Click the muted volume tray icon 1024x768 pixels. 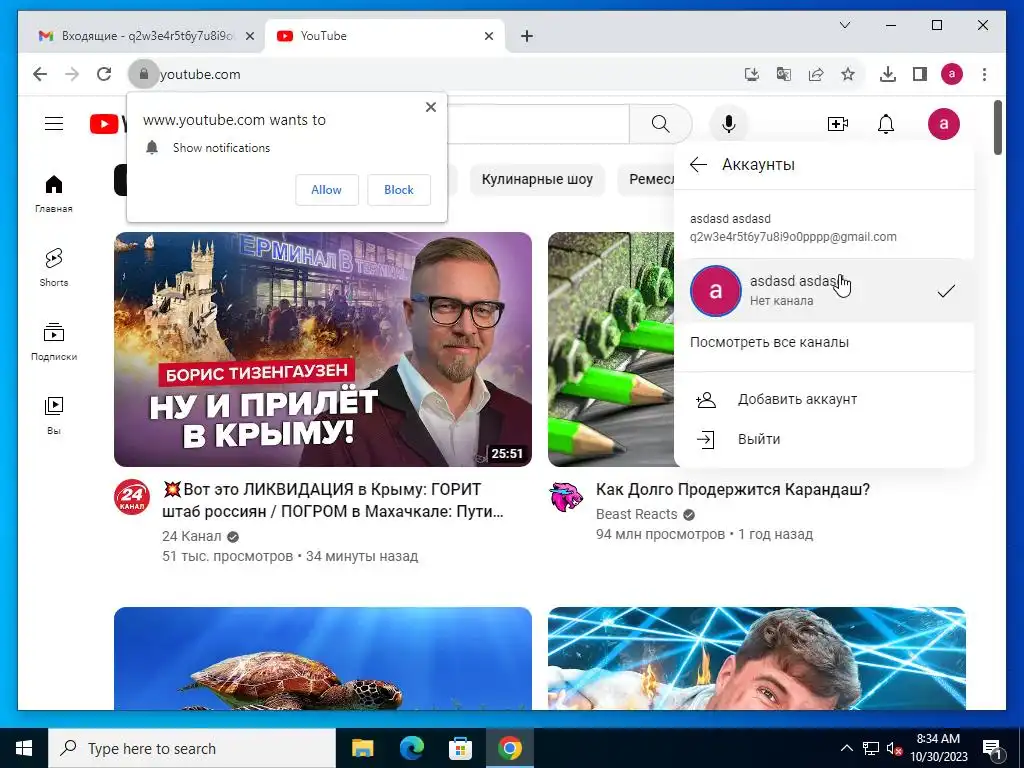[x=894, y=749]
